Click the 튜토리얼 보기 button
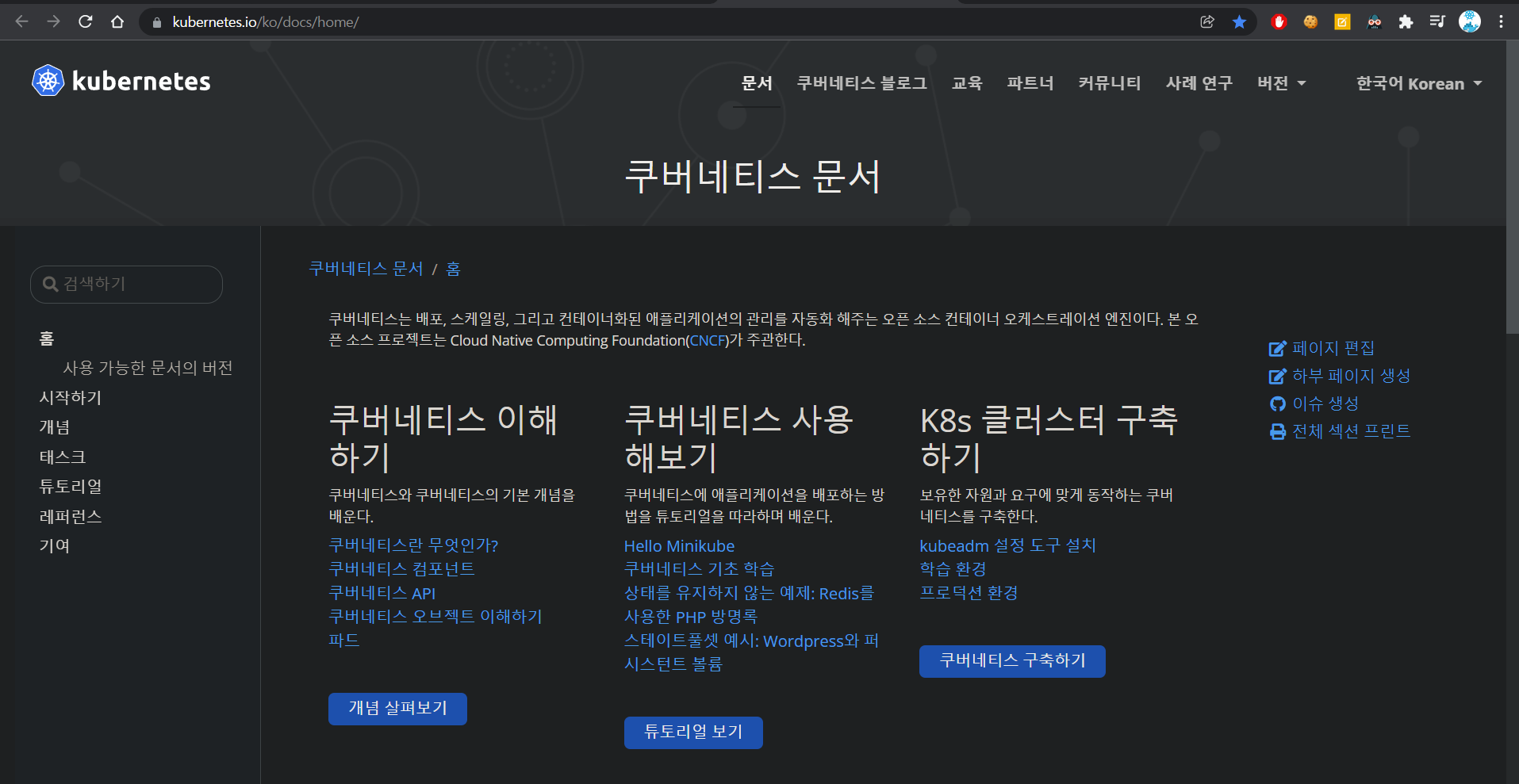The image size is (1519, 784). 693,732
